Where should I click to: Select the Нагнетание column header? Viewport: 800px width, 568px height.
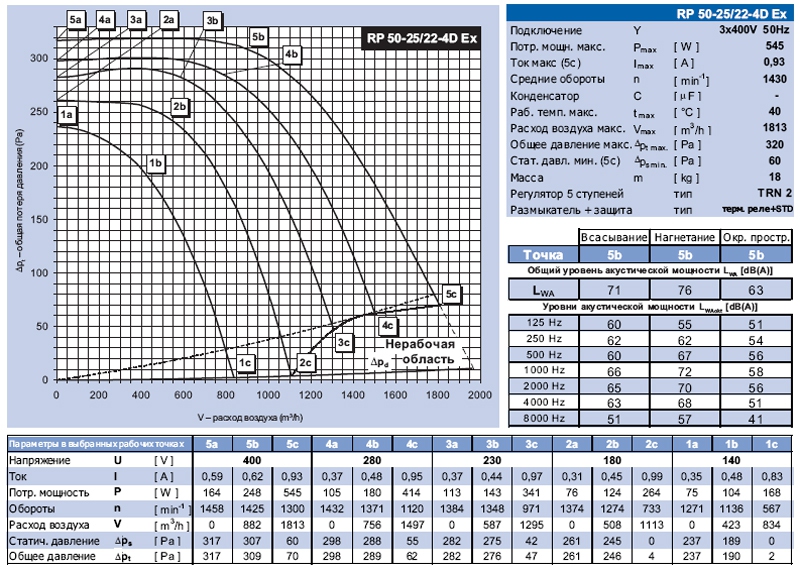pyautogui.click(x=685, y=237)
